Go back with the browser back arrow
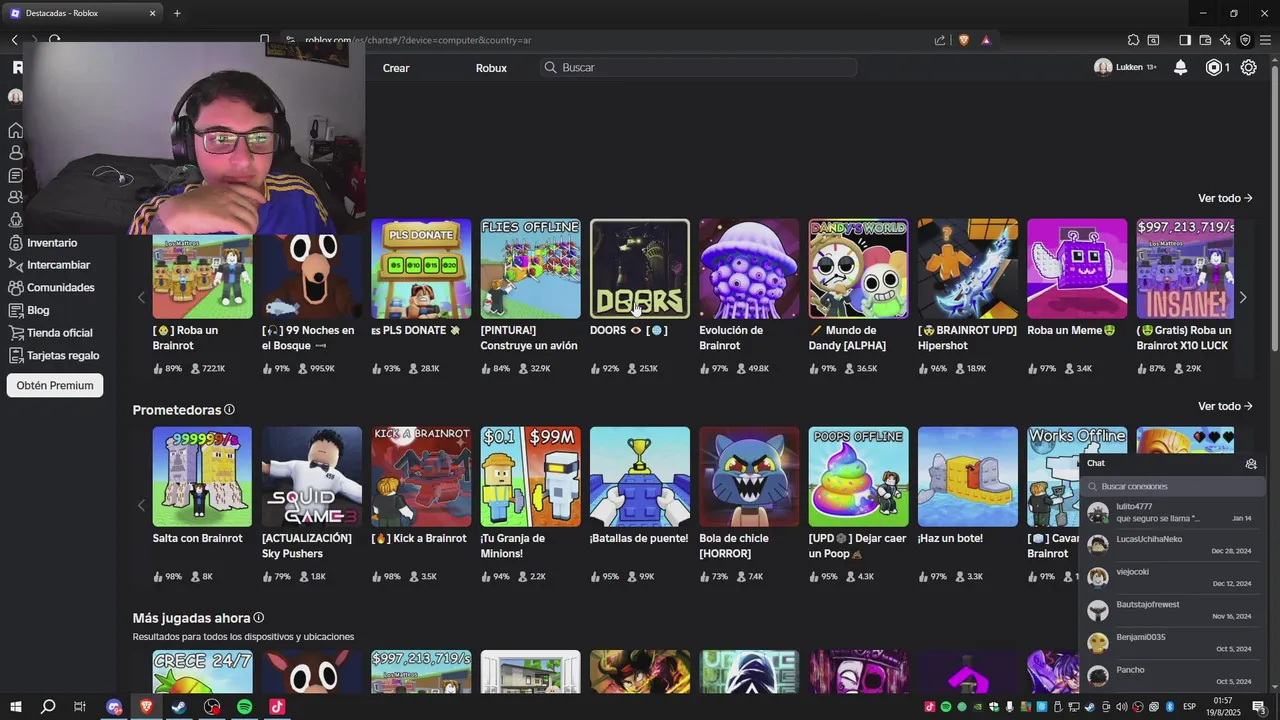 pyautogui.click(x=14, y=40)
